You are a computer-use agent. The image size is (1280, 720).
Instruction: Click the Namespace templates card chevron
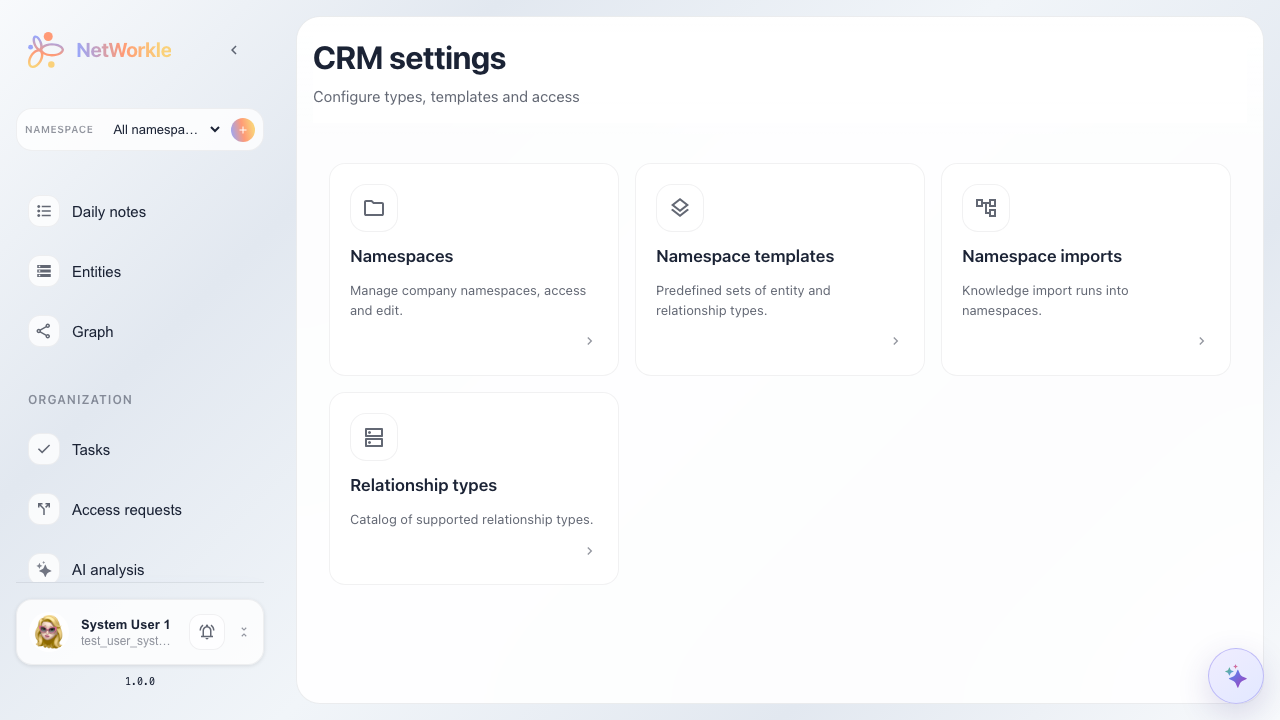click(896, 341)
